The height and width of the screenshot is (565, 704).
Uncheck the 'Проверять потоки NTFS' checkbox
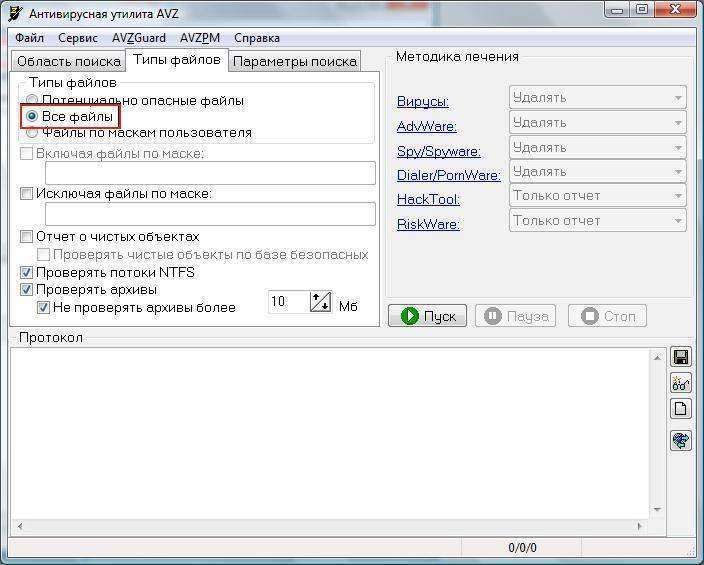click(x=27, y=272)
